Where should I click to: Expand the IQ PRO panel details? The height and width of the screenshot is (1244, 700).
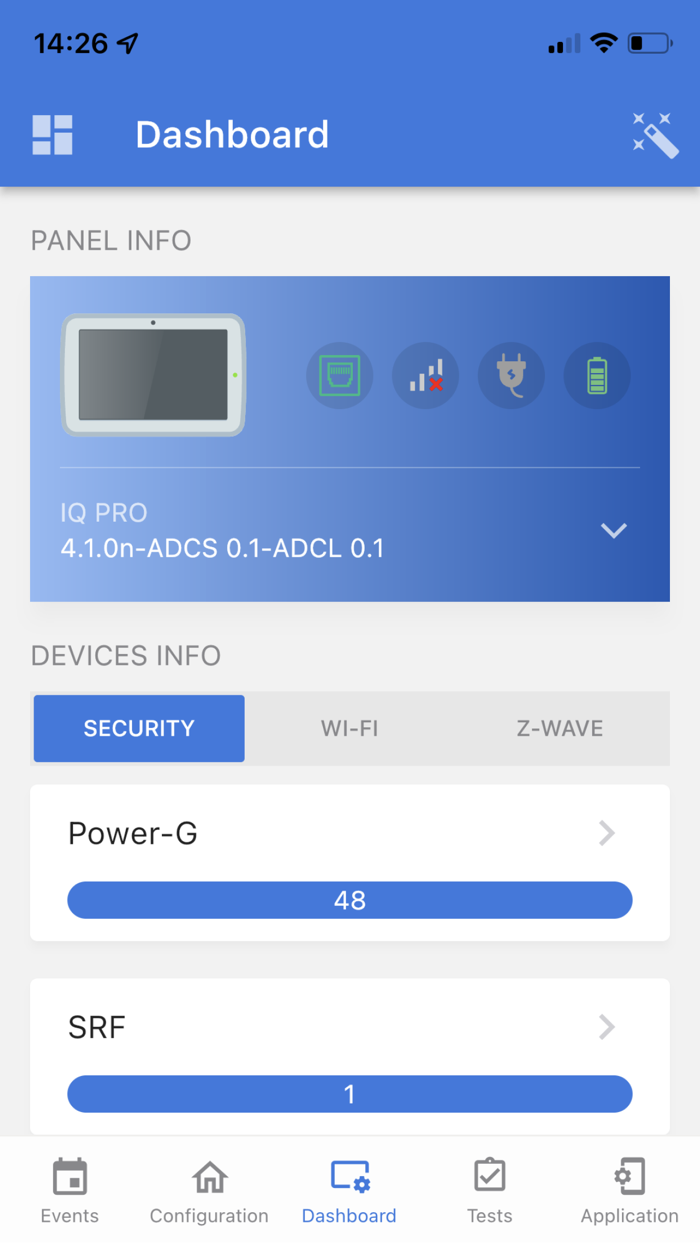point(613,531)
